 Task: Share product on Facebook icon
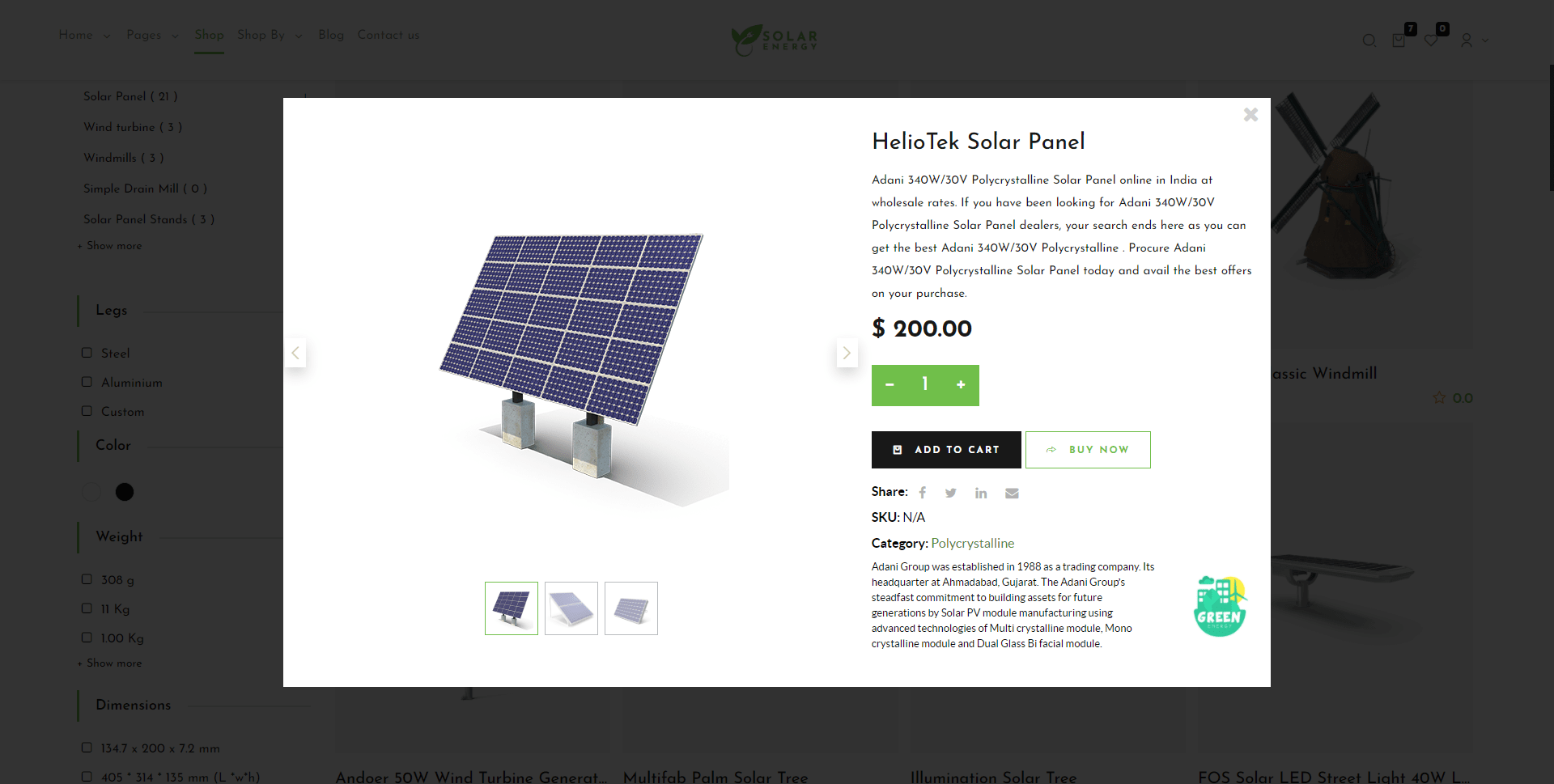(922, 493)
